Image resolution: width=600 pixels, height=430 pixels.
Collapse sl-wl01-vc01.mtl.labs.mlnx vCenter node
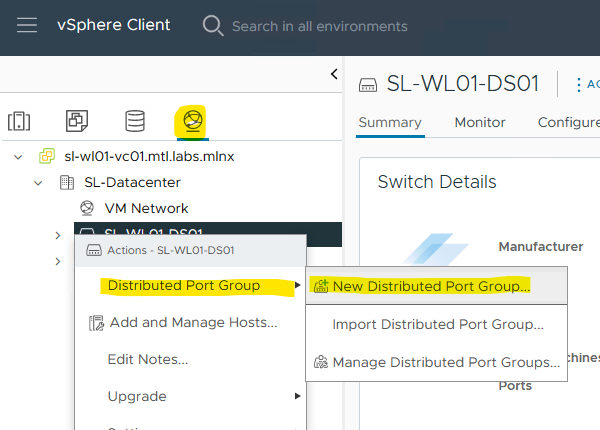(x=18, y=157)
